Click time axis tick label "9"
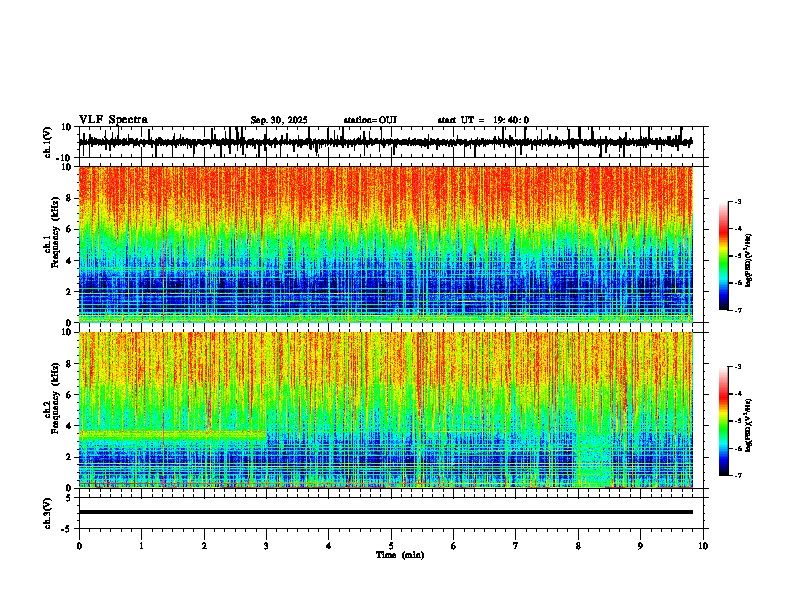The height and width of the screenshot is (612, 792). pos(640,546)
